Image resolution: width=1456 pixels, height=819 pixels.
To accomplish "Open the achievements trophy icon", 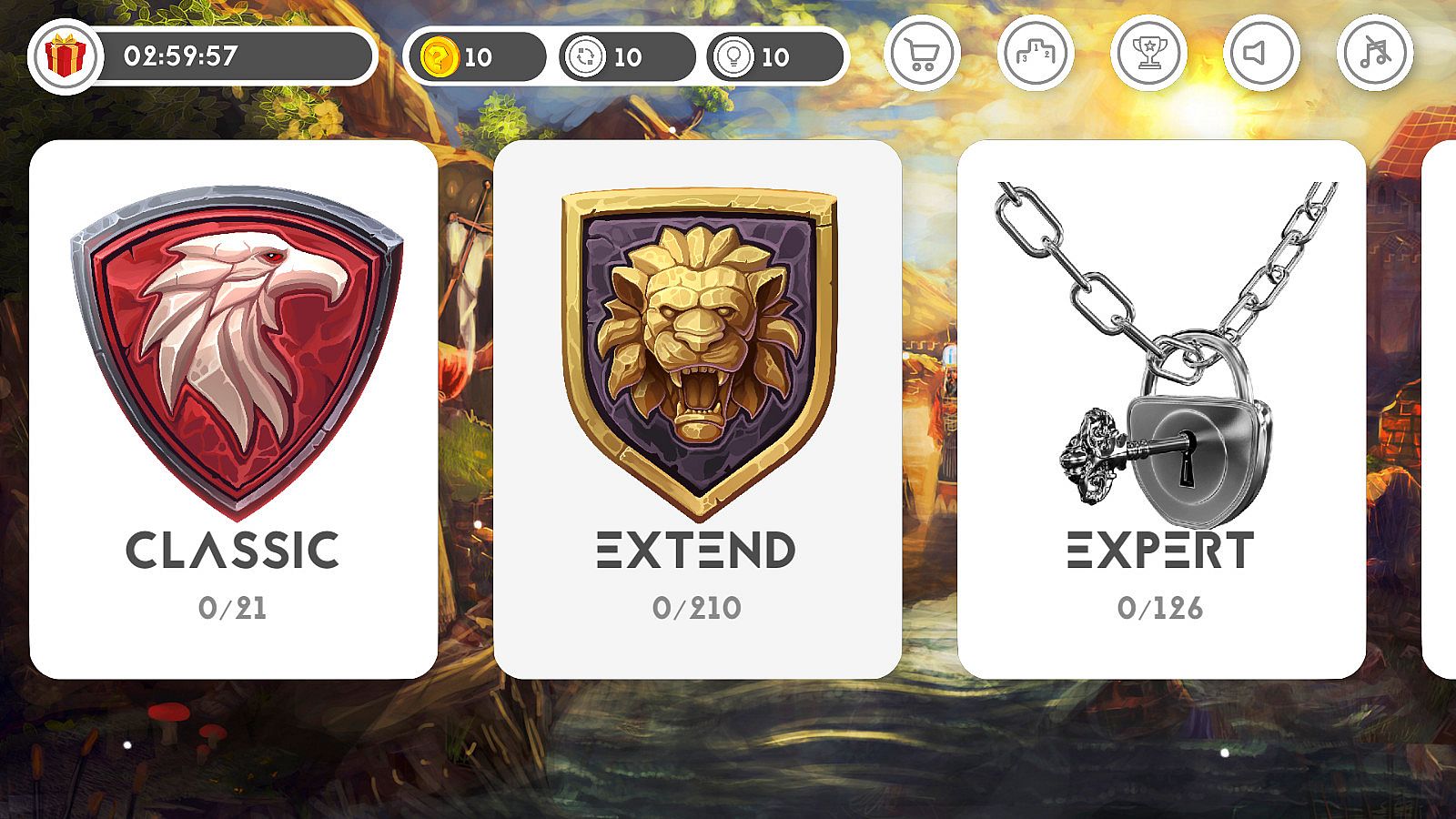I will [1148, 53].
